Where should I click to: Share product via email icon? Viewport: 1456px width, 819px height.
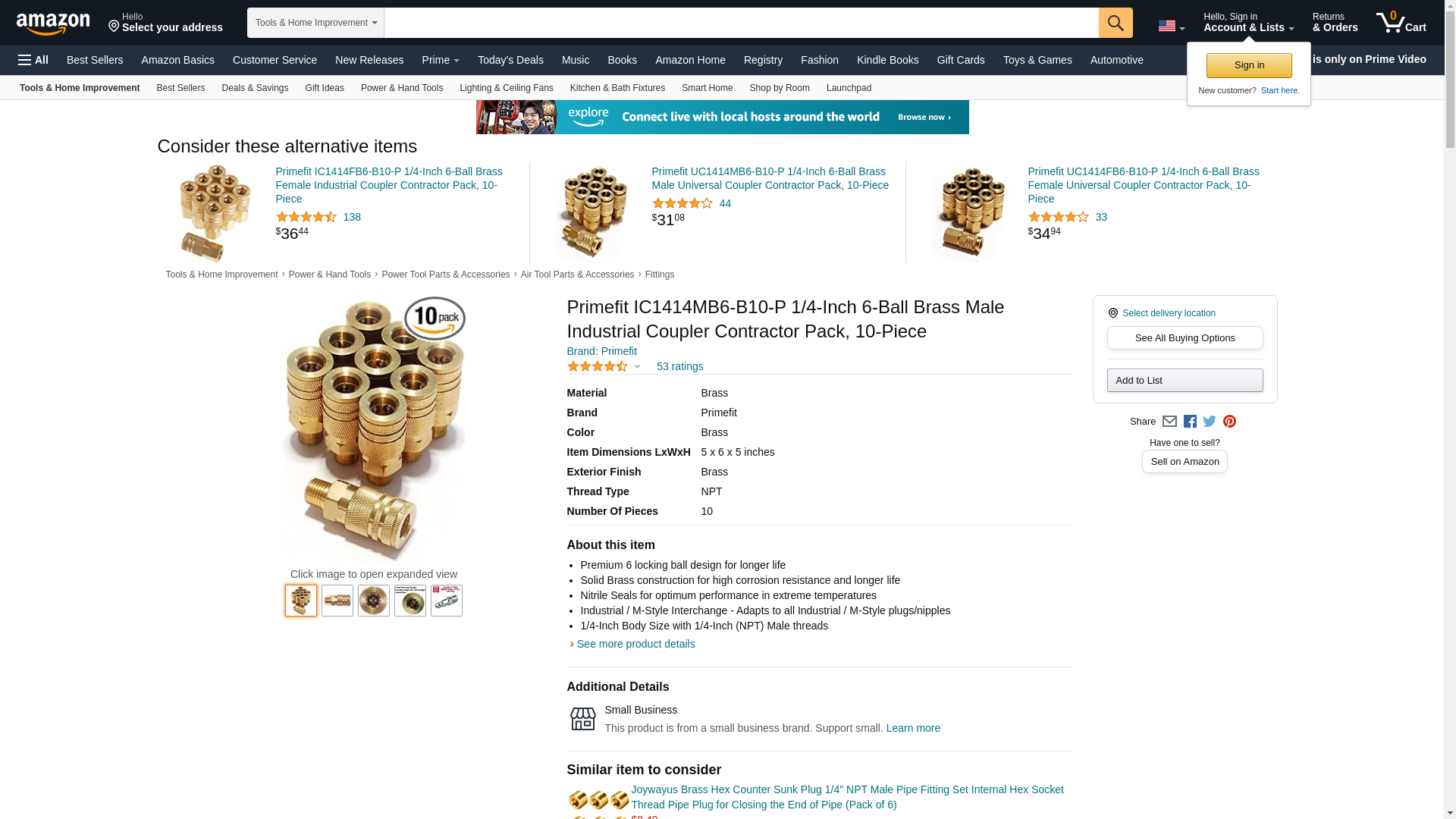(1169, 422)
